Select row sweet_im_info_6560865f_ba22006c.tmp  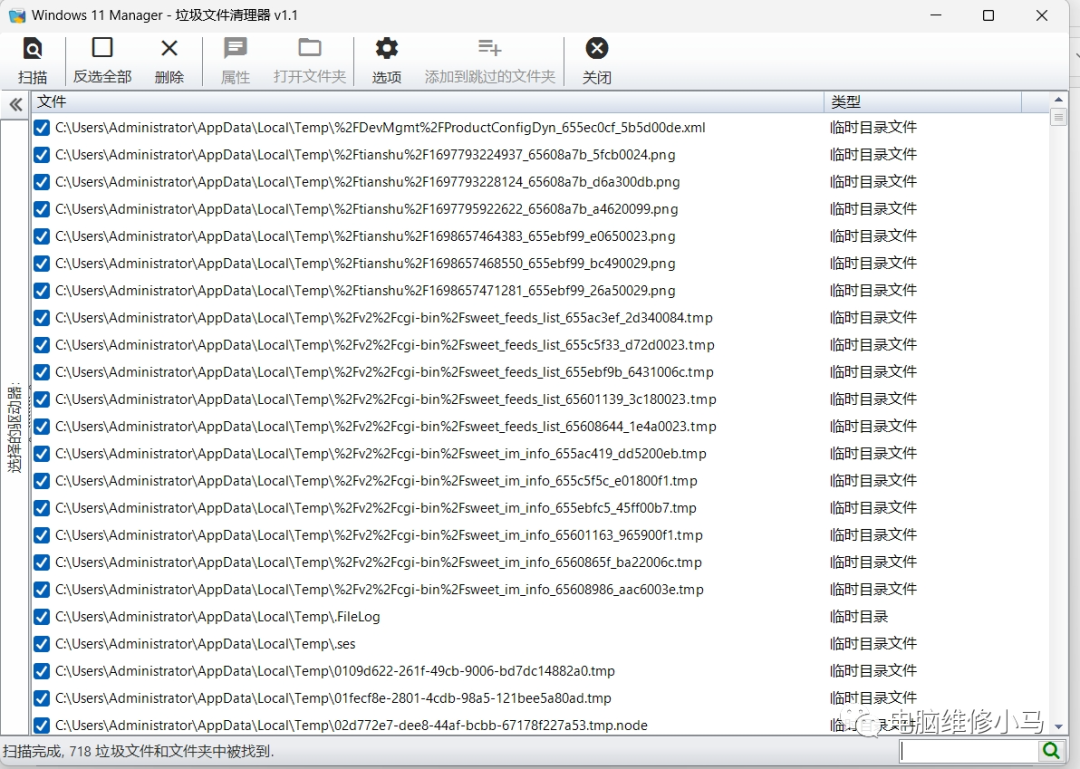541,562
